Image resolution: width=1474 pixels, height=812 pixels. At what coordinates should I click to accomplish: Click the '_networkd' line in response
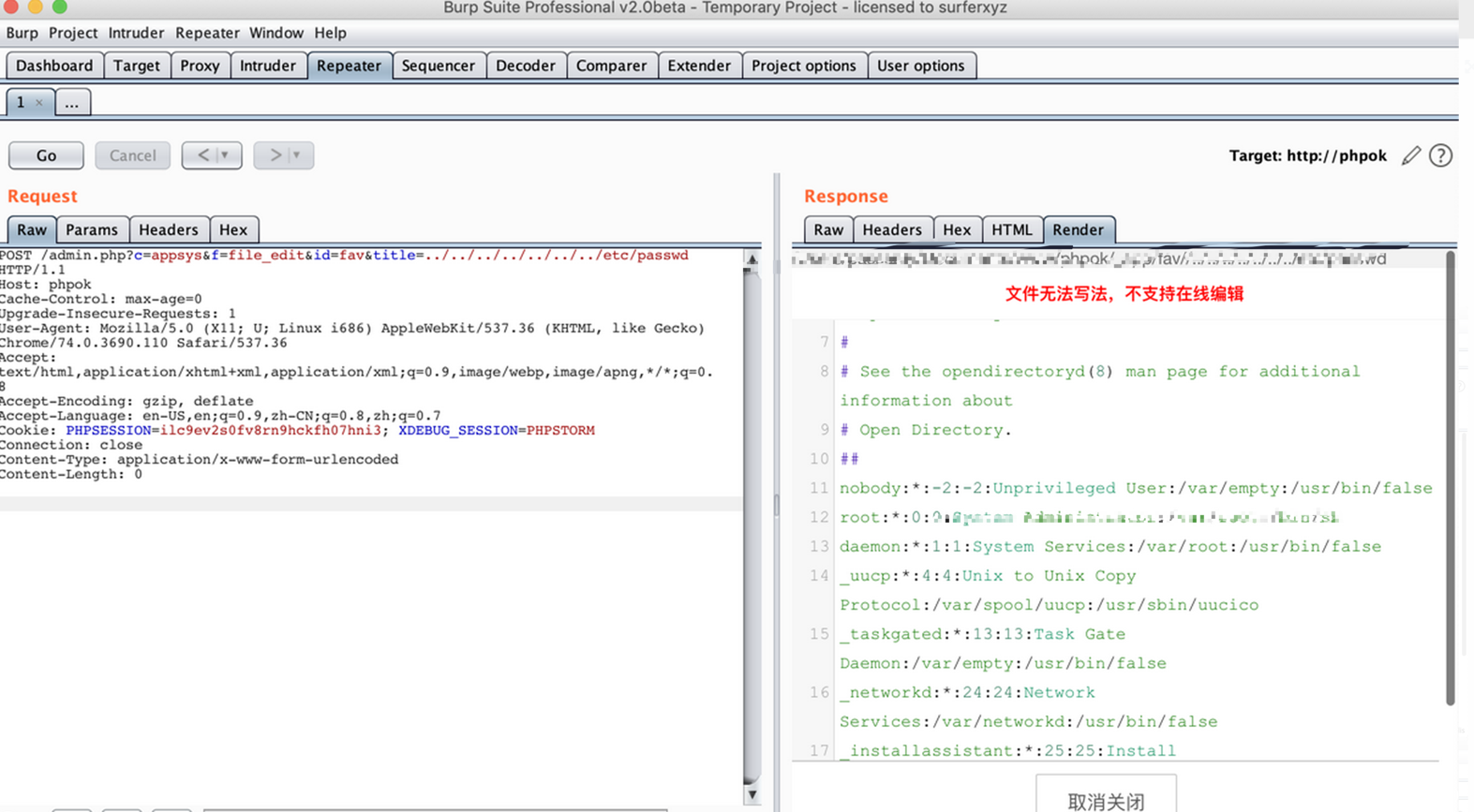tap(1028, 707)
